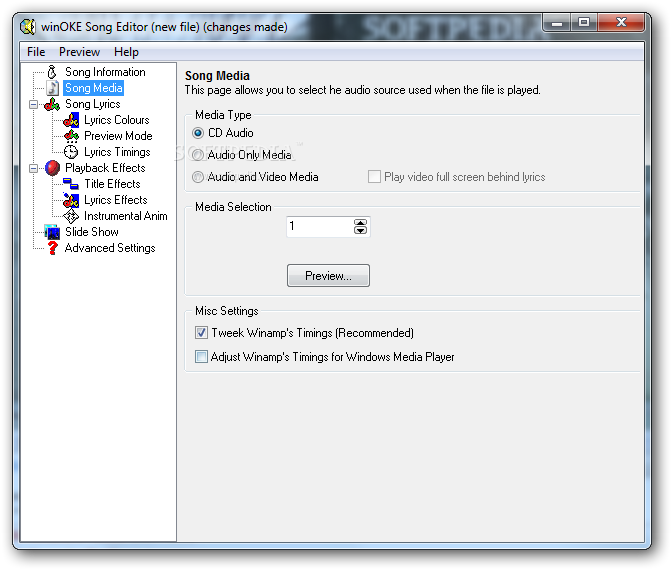The image size is (672, 570).
Task: Click the Preview... button
Action: tap(328, 276)
